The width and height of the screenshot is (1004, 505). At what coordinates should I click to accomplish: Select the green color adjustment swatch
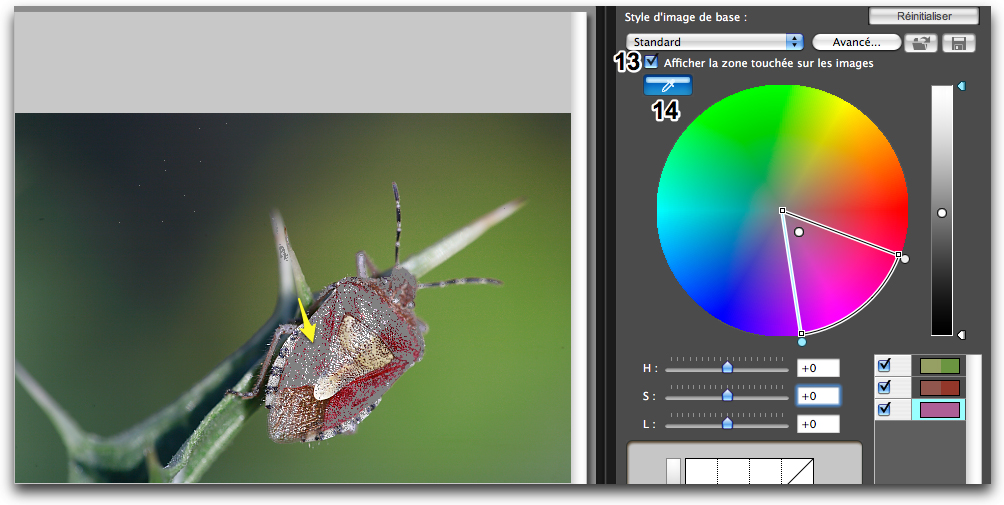pyautogui.click(x=939, y=365)
